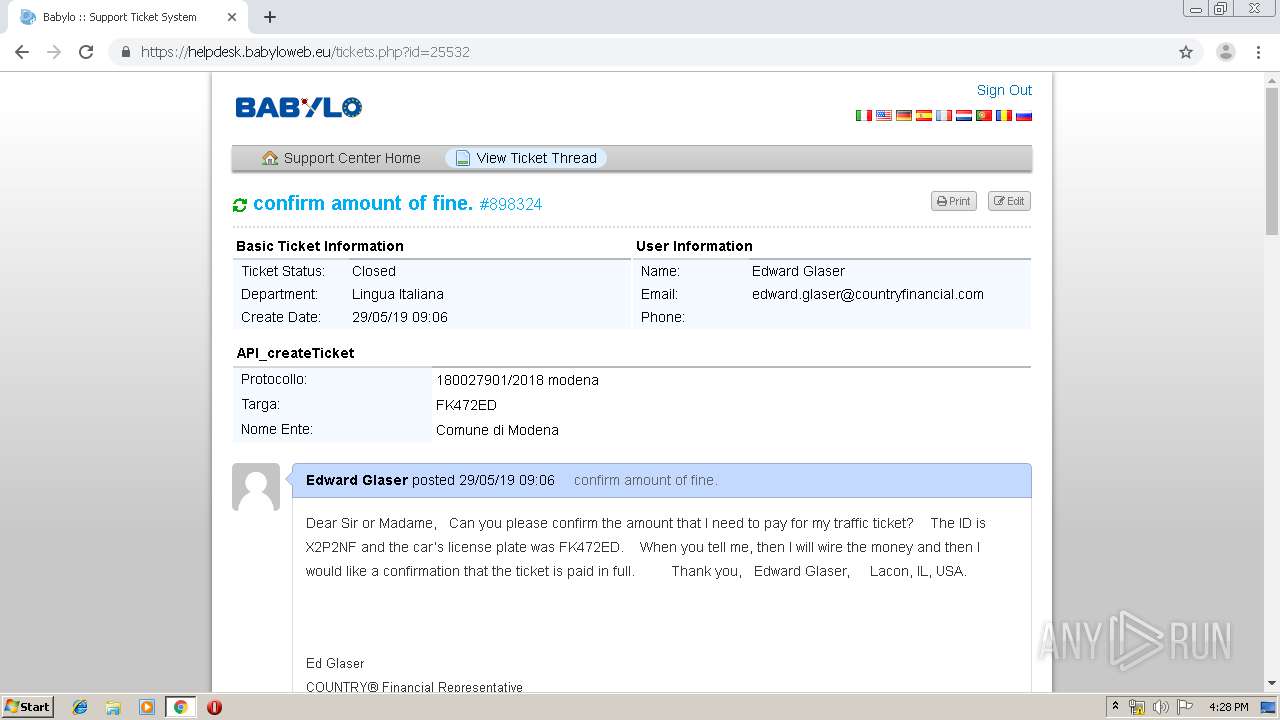The width and height of the screenshot is (1280, 720).
Task: Select the Spanish flag language
Action: click(923, 116)
